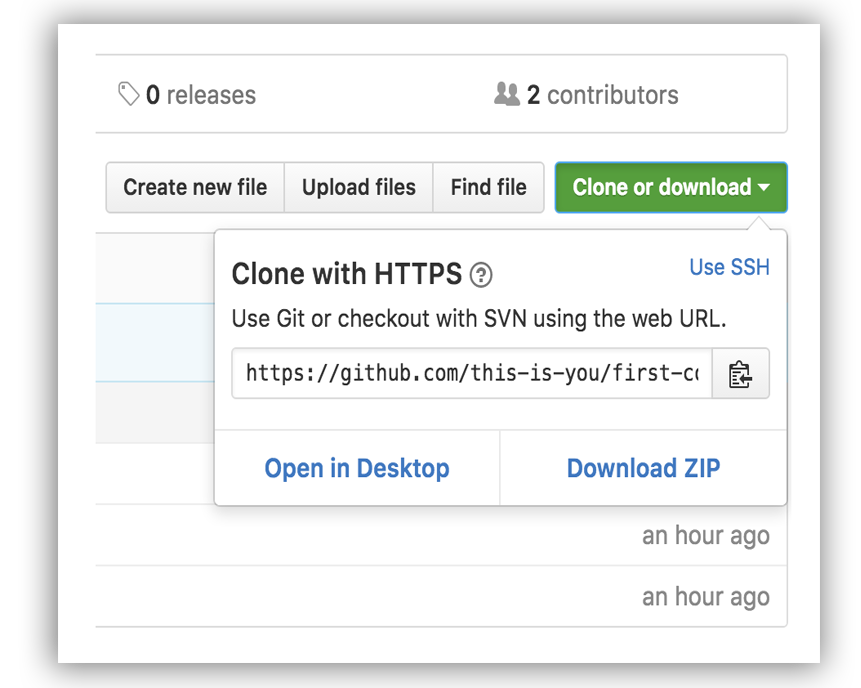
Task: Select the clone URL text field
Action: click(x=470, y=373)
